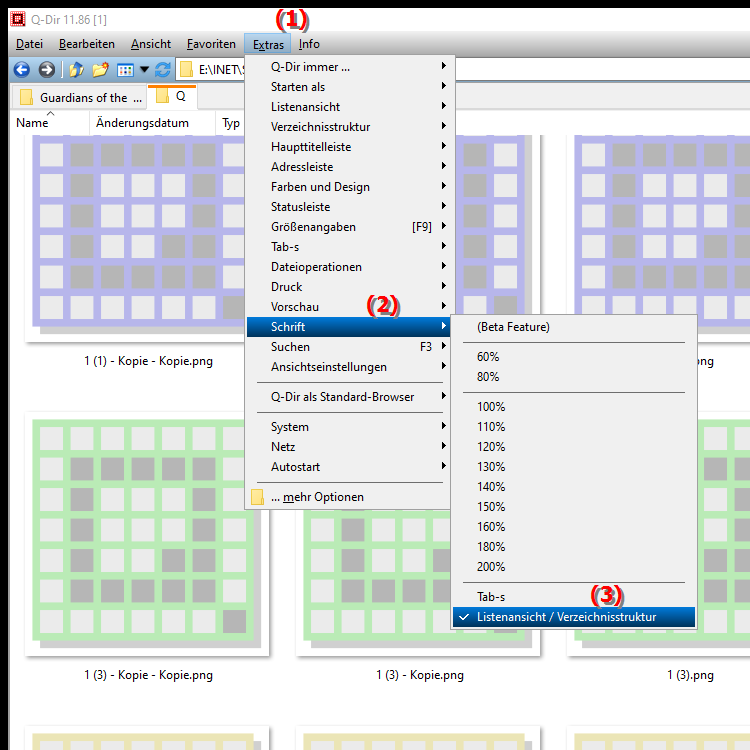Select the Q folder tab
750x750 pixels.
[x=172, y=97]
